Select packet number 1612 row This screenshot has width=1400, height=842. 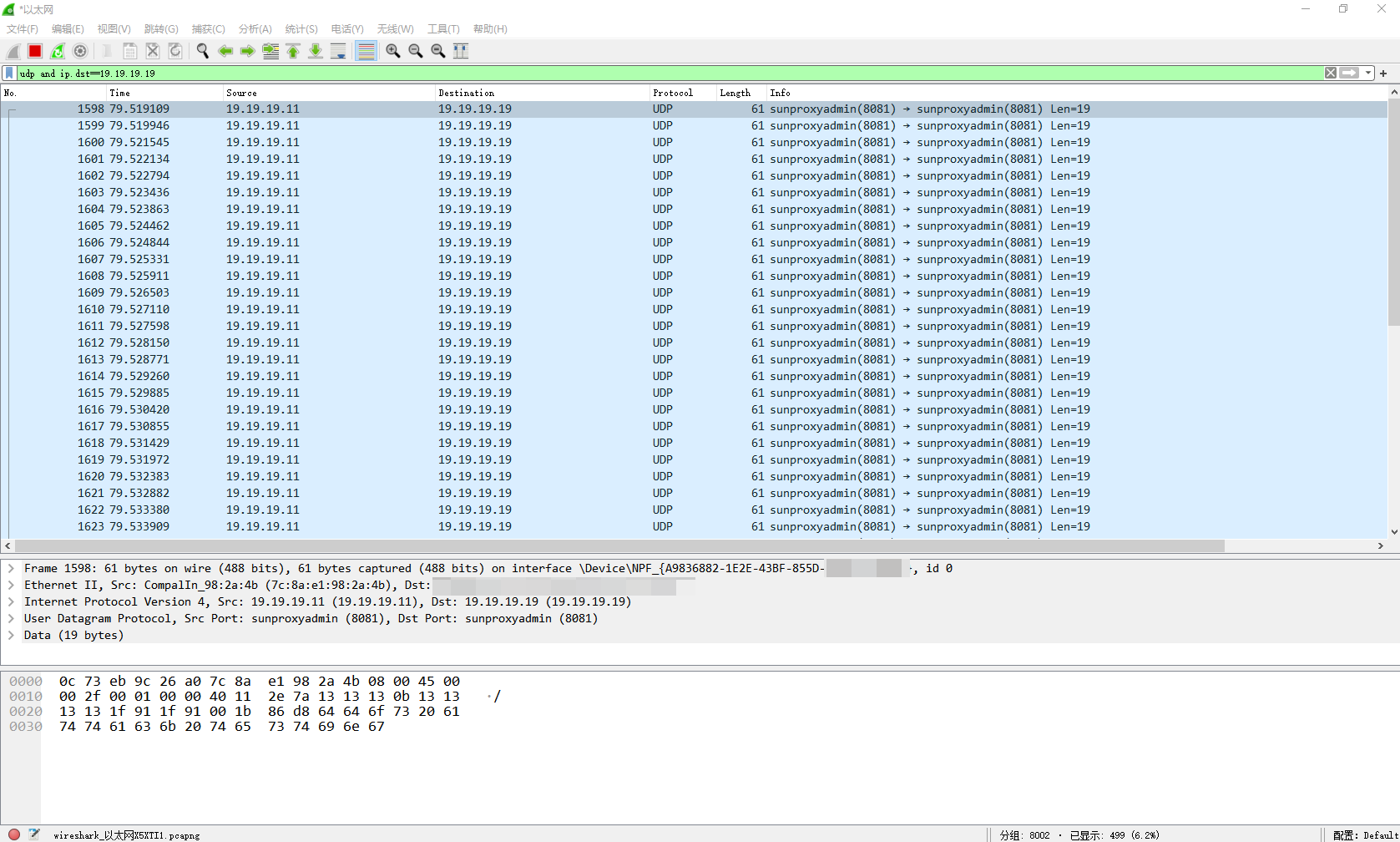pyautogui.click(x=695, y=342)
